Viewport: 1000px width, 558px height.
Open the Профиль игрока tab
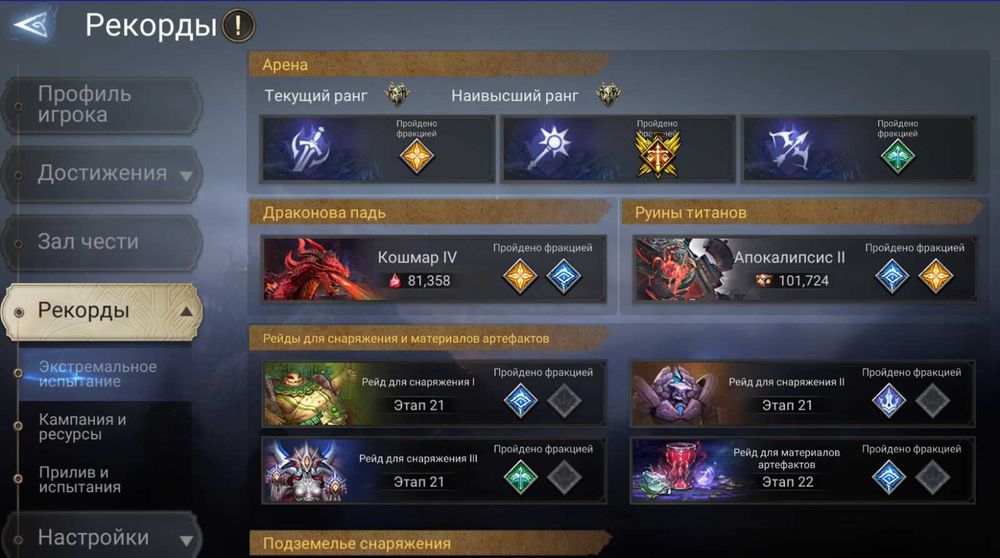(102, 105)
